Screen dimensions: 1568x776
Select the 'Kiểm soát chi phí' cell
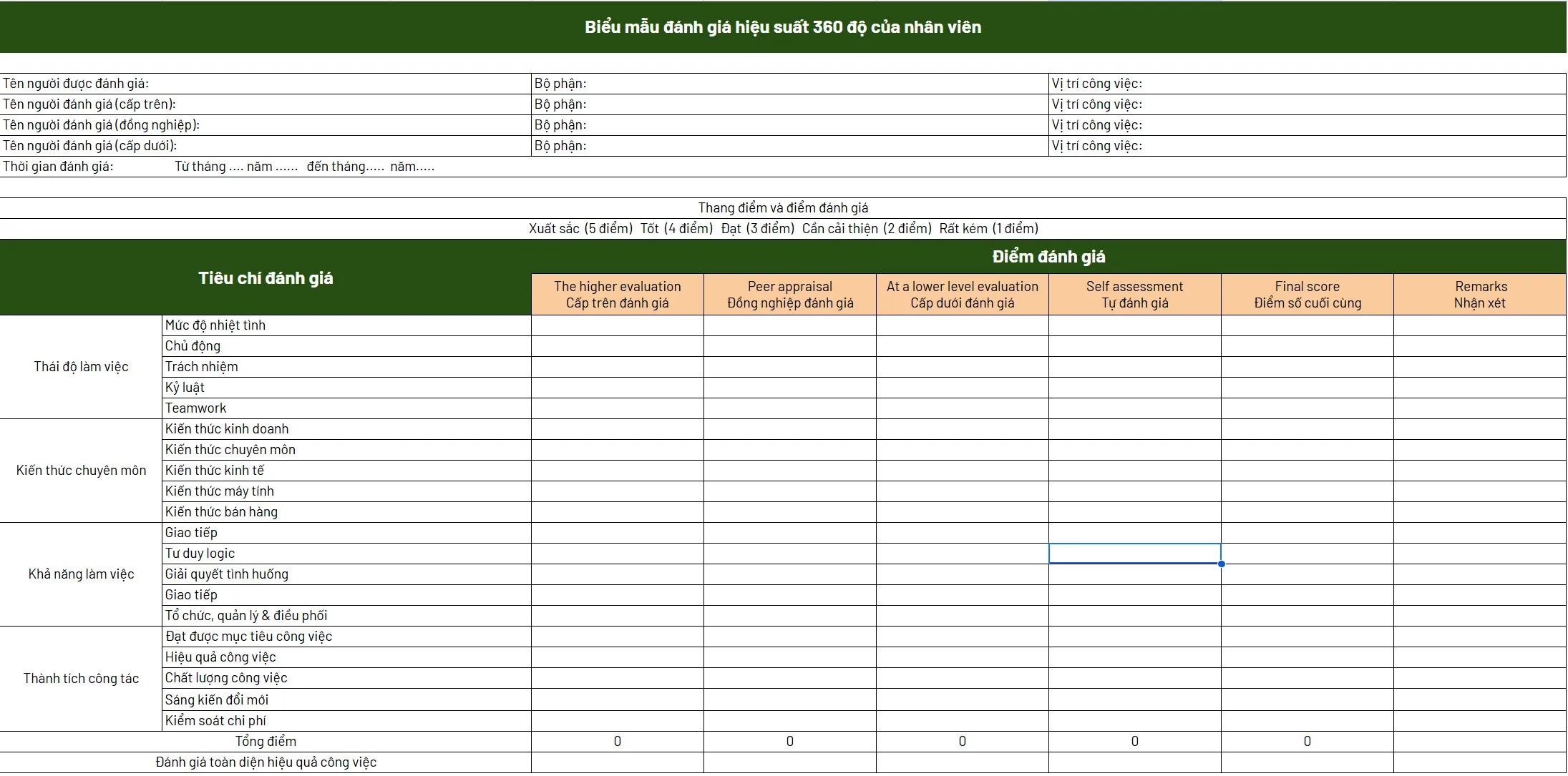pos(347,720)
